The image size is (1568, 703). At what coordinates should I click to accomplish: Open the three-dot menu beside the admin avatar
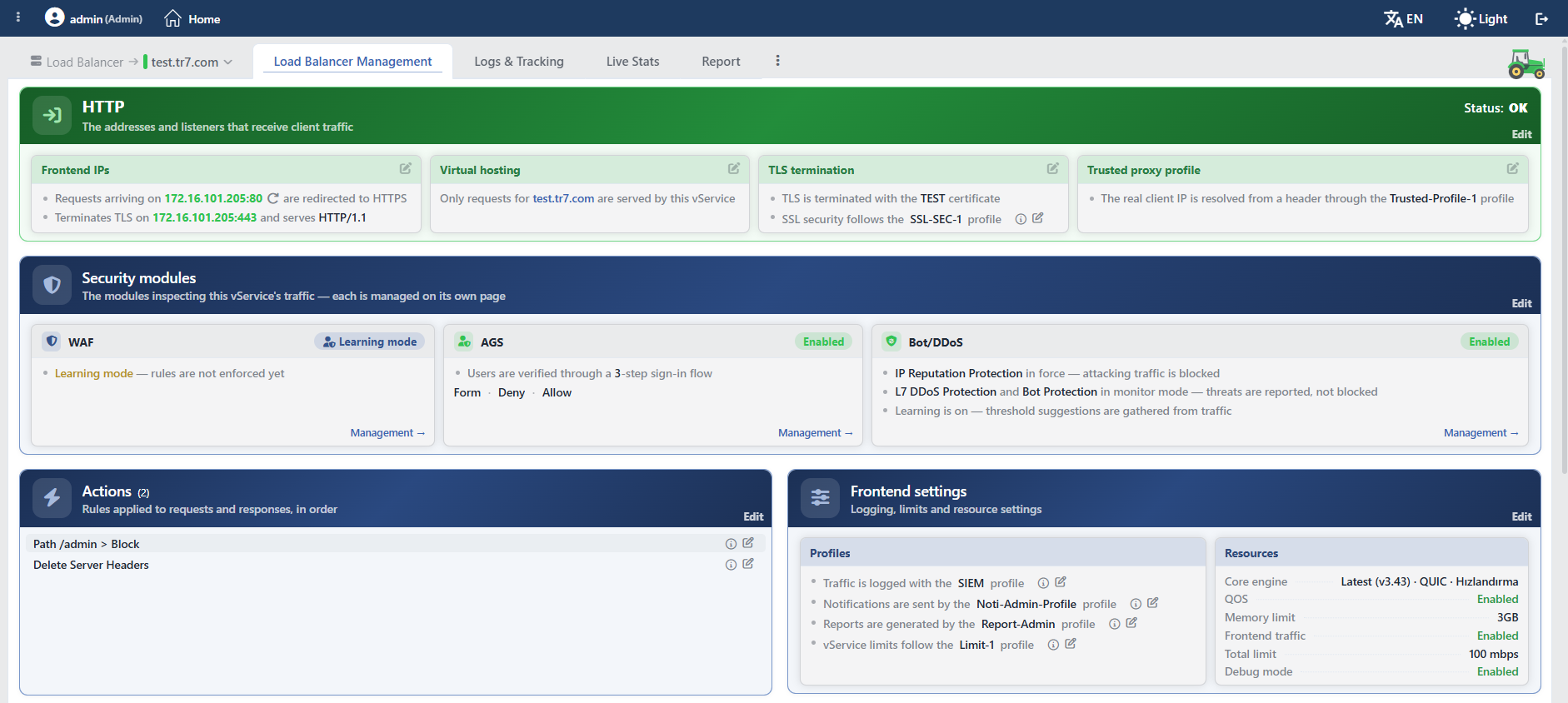coord(18,17)
